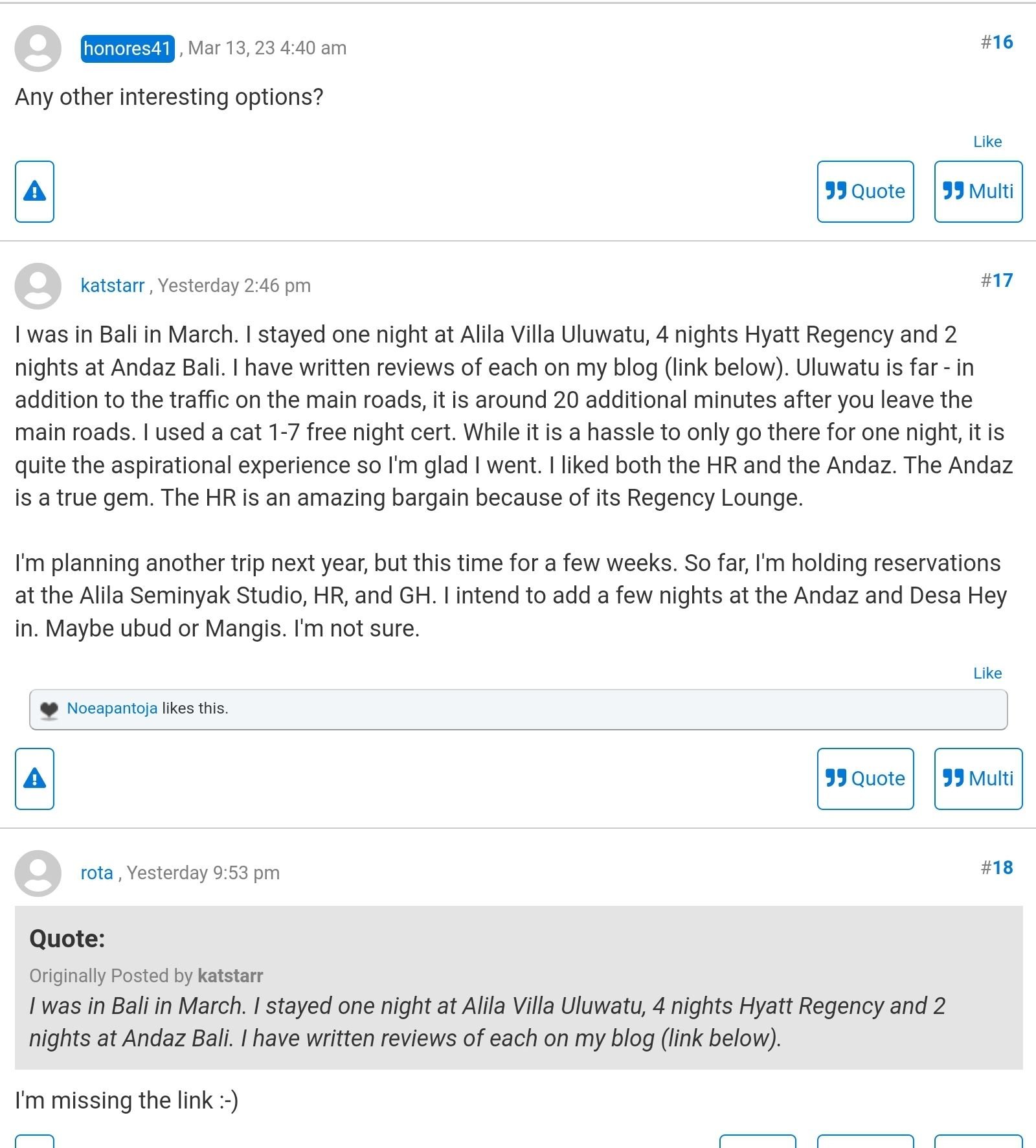The height and width of the screenshot is (1148, 1036).
Task: Quote honores41's post #16
Action: point(865,192)
